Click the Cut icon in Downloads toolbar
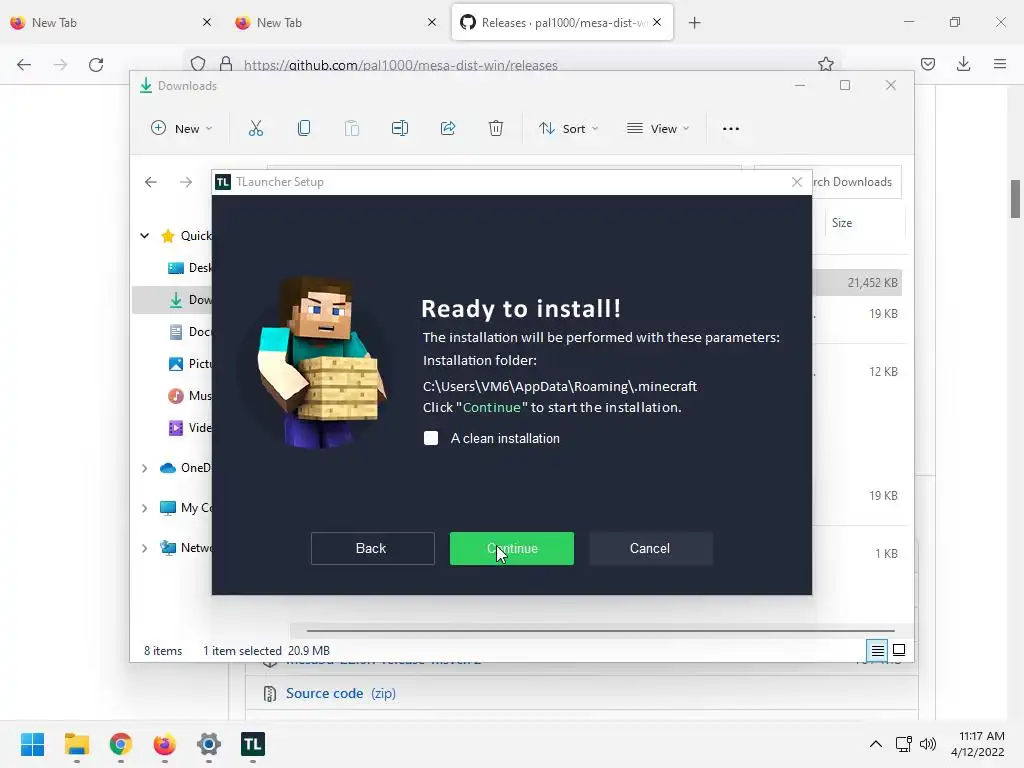 256,129
